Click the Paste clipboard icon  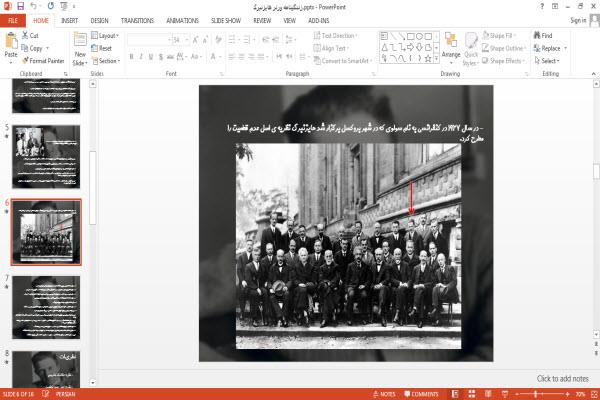tap(11, 41)
